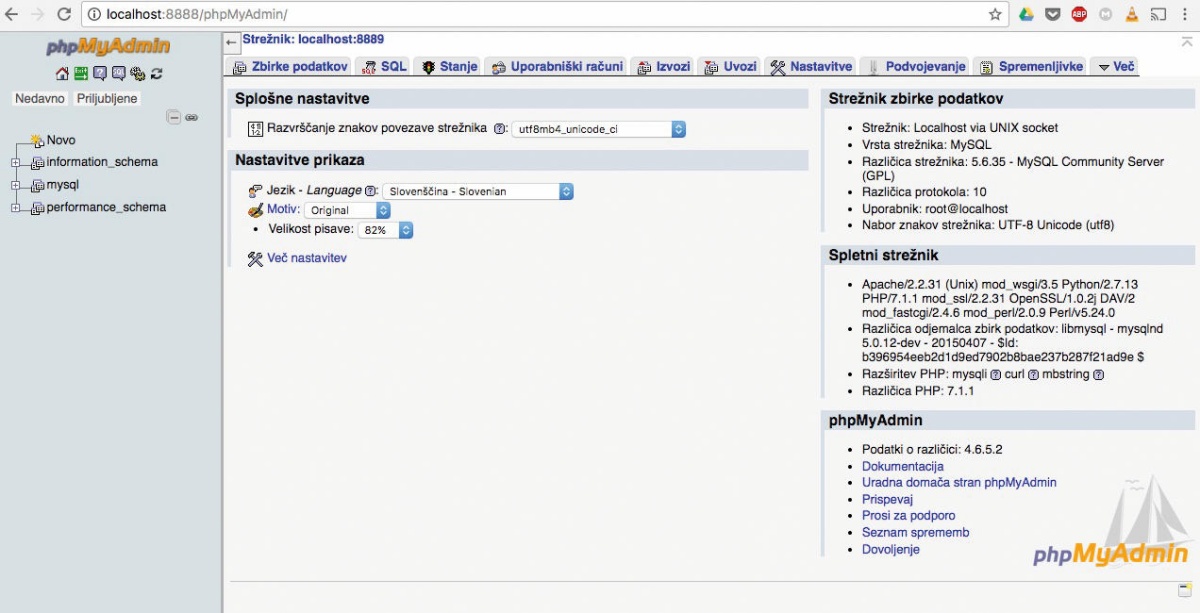Reload the navigation panel with refresh icon
This screenshot has width=1200, height=613.
pos(157,74)
